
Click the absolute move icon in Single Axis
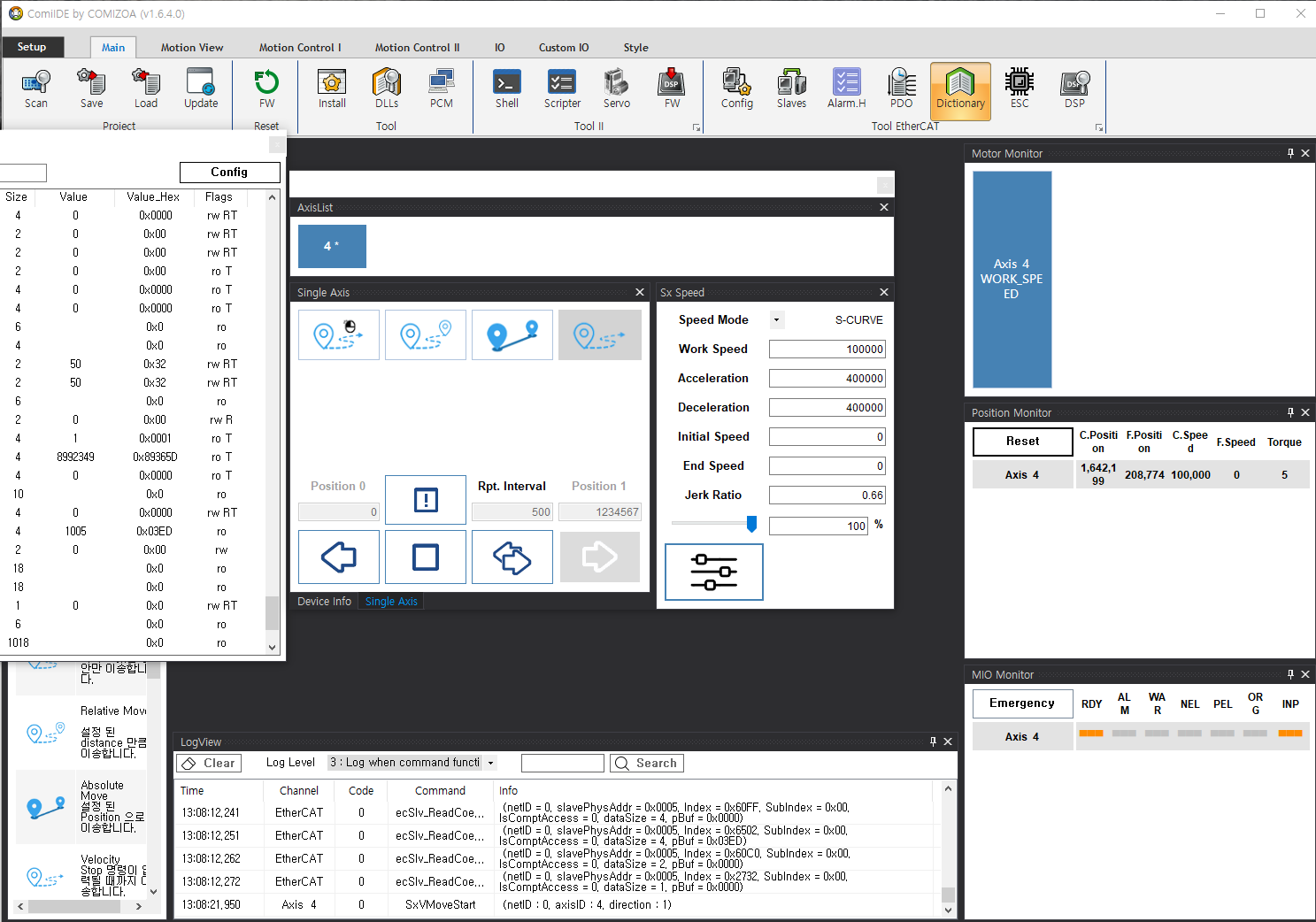coord(512,334)
